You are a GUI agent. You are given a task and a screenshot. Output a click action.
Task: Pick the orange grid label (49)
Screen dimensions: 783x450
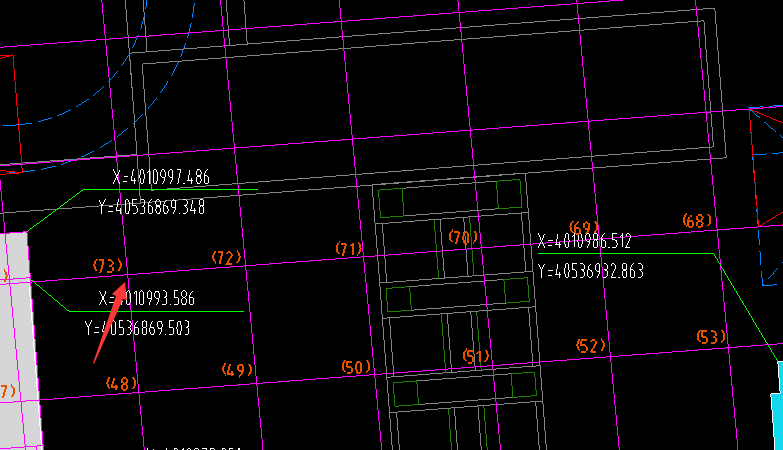coord(237,370)
